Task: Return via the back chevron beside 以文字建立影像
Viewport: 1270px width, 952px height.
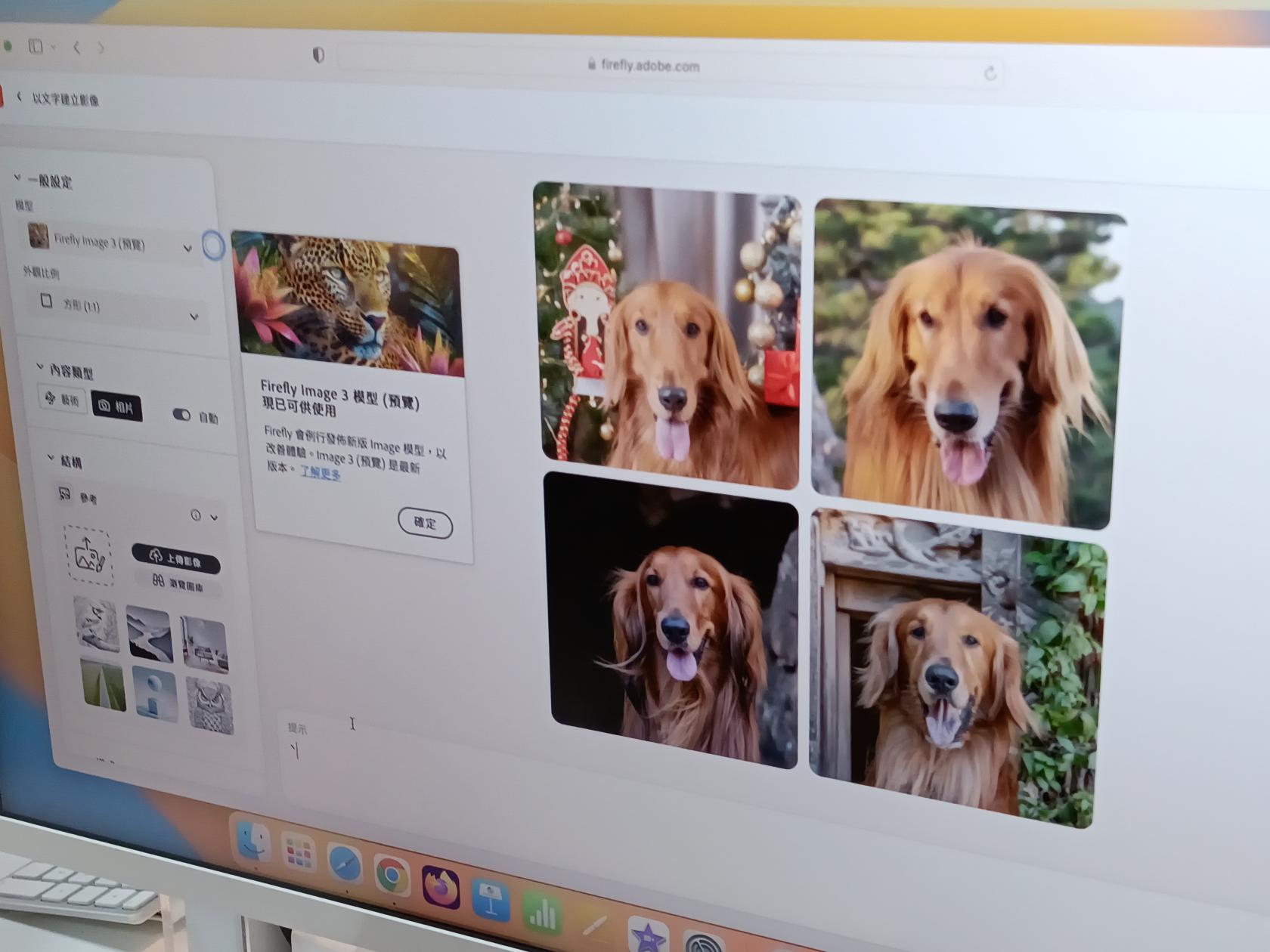Action: pos(19,97)
